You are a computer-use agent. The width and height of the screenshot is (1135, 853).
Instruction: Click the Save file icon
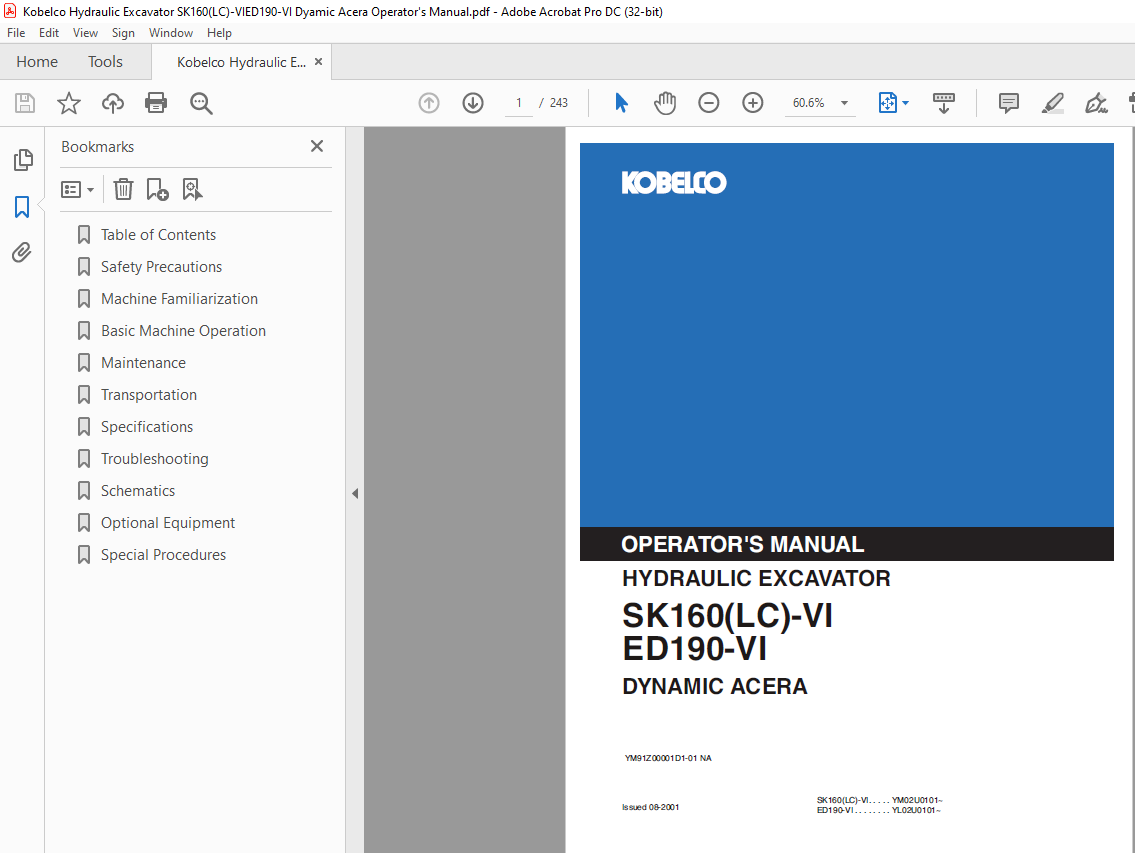(25, 103)
